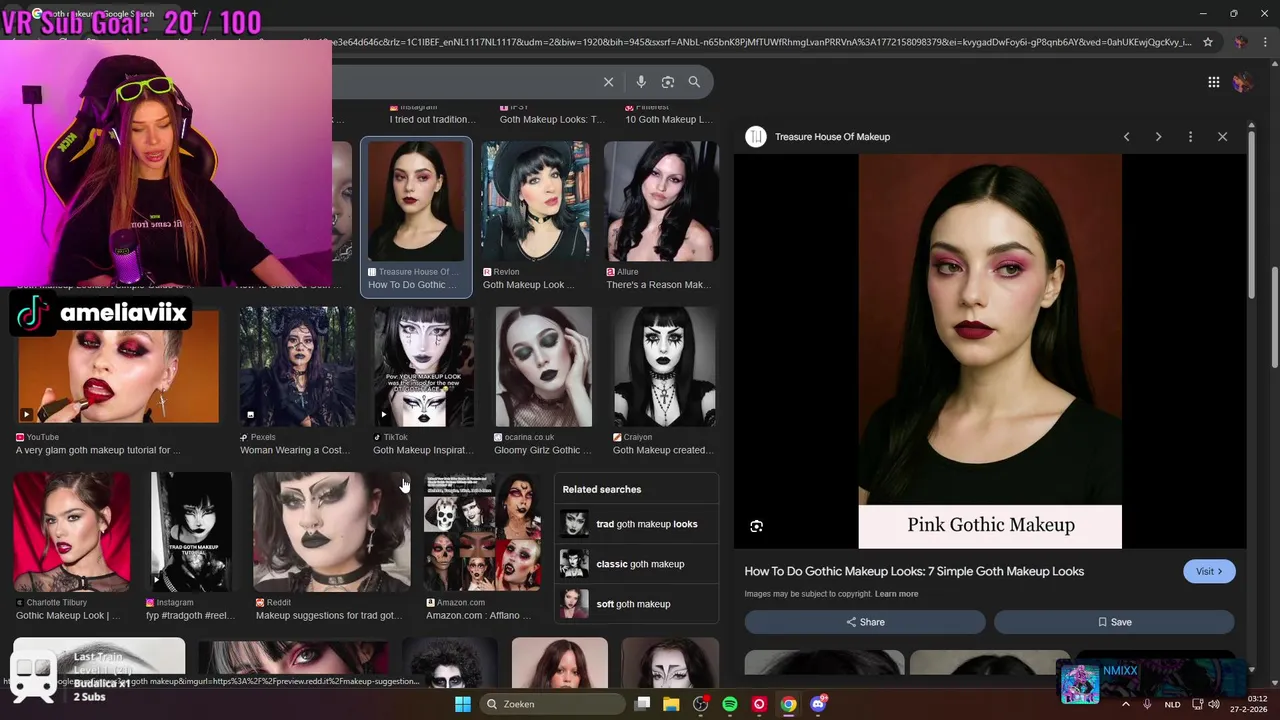Open Google account profile avatar
The image size is (1280, 720).
[x=1242, y=82]
